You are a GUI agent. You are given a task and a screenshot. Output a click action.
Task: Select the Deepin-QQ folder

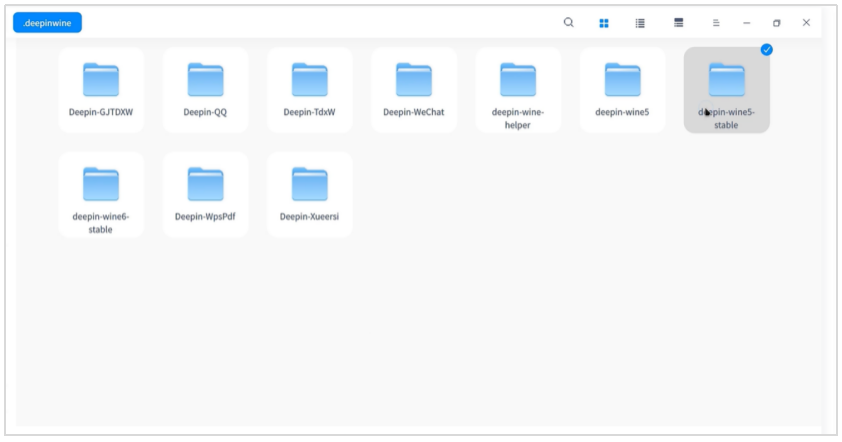point(205,81)
